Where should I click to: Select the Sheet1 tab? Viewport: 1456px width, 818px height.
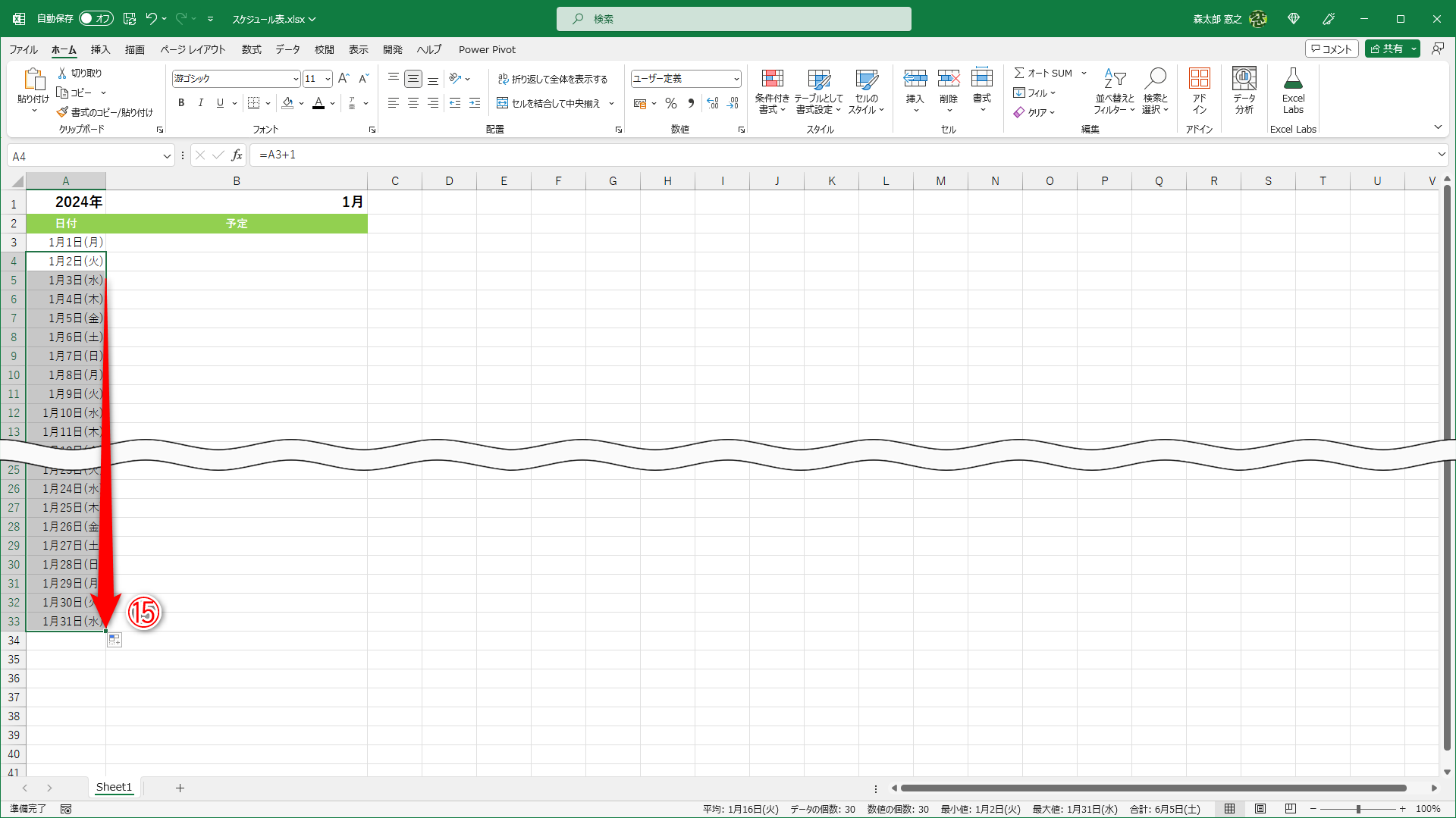click(114, 788)
